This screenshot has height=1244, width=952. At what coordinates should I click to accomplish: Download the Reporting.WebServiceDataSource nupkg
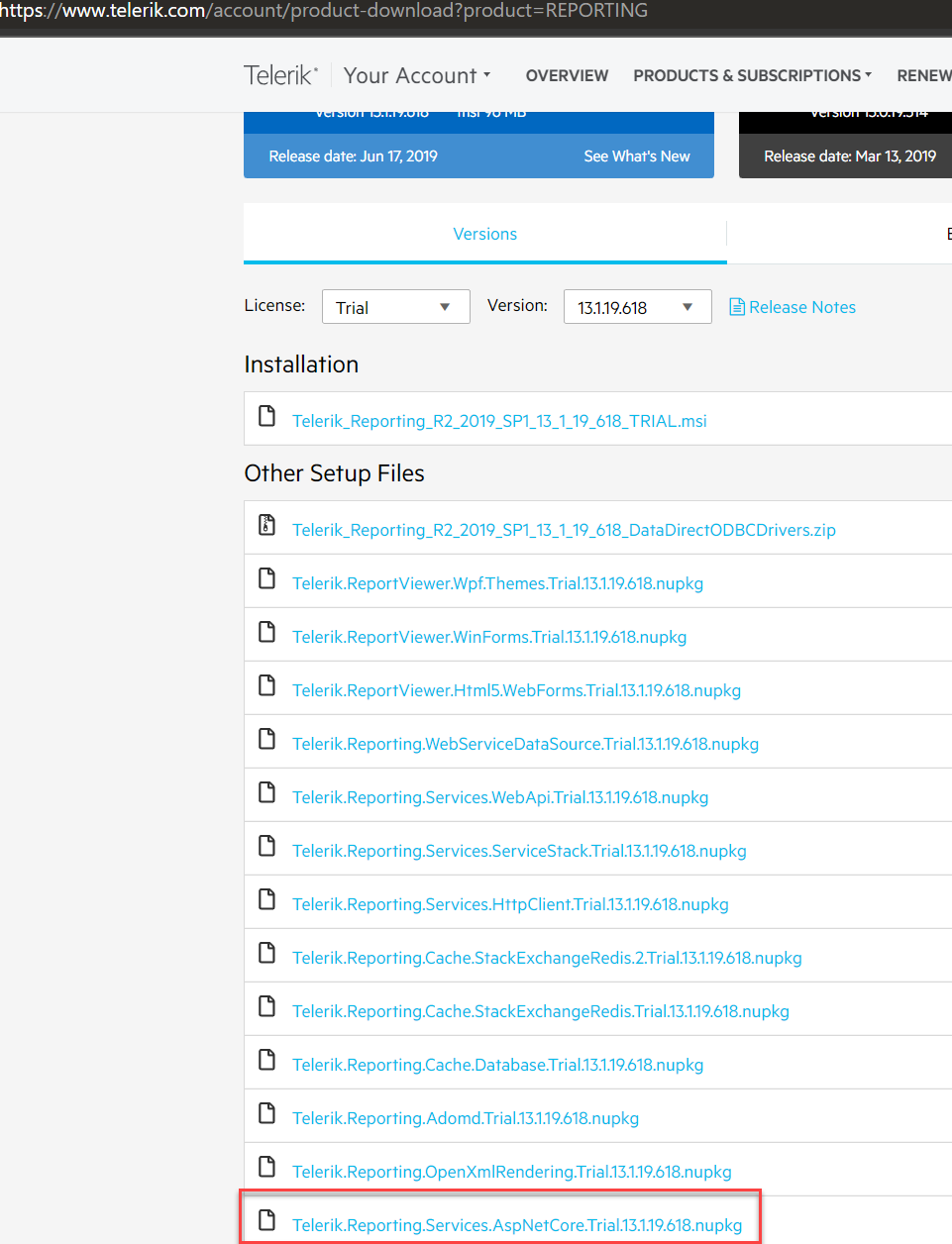coord(525,744)
